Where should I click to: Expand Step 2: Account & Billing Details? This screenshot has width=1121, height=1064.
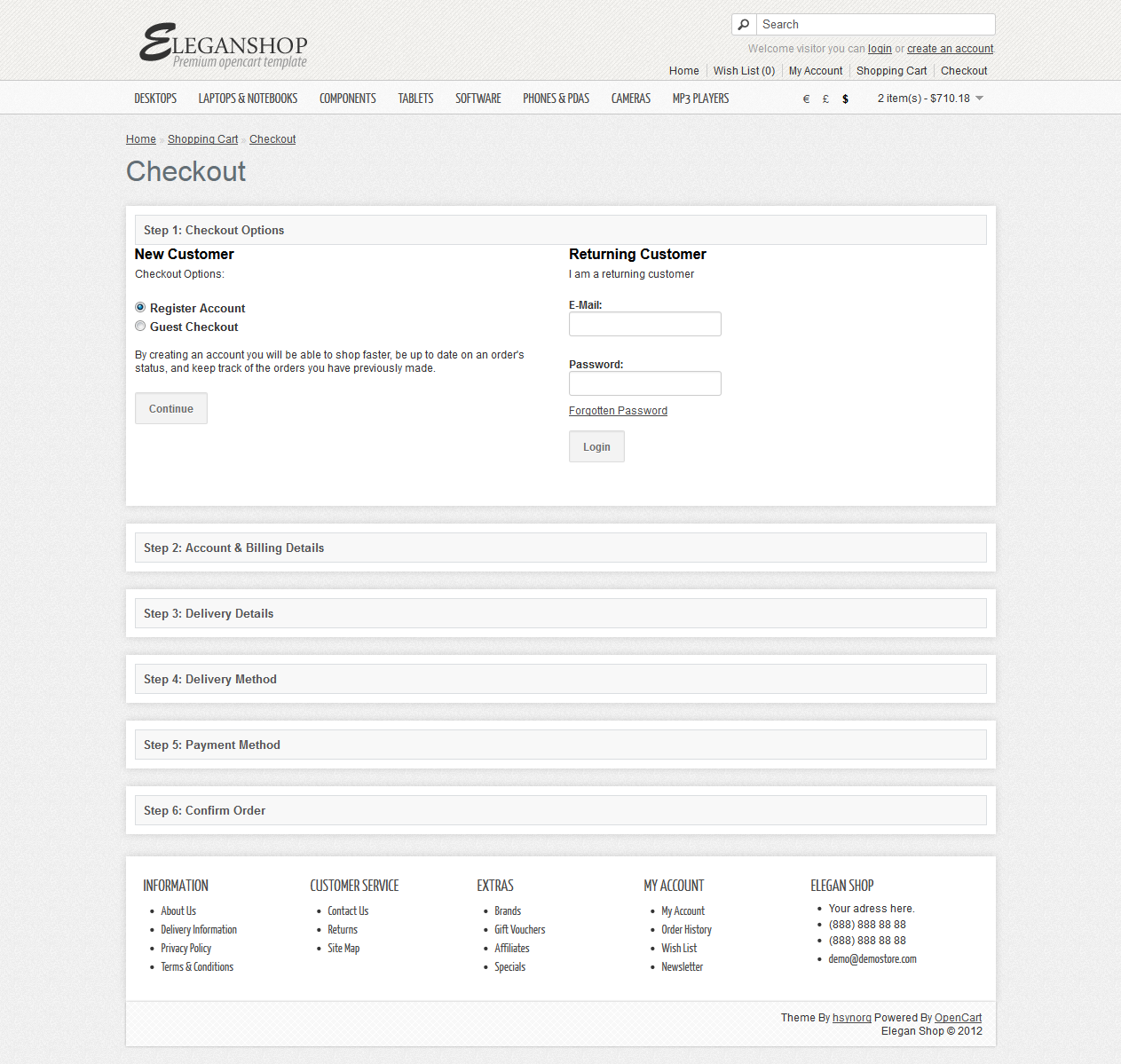pyautogui.click(x=560, y=548)
